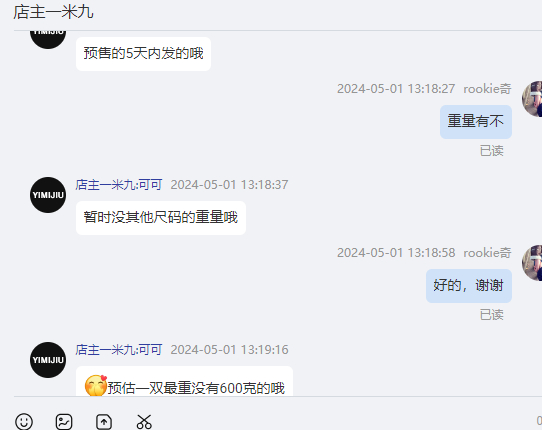The height and width of the screenshot is (430, 542).
Task: Select the scissors screenshot tool
Action: point(144,421)
